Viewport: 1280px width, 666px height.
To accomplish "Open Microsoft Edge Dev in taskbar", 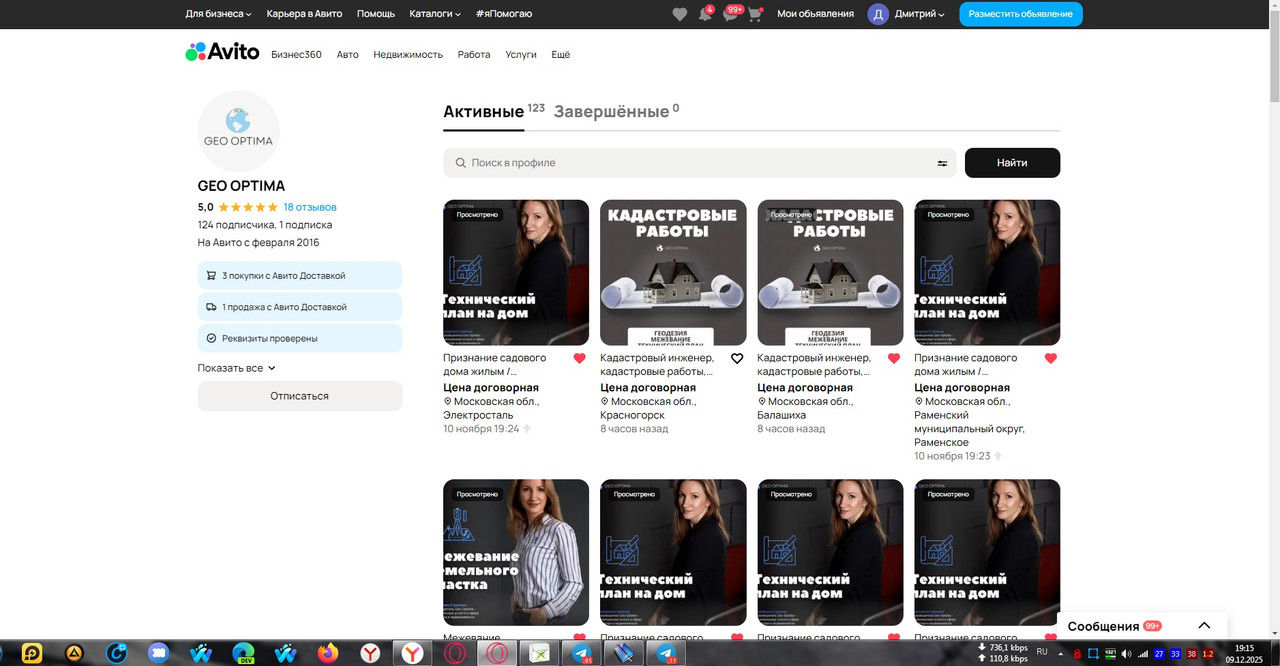I will point(243,653).
